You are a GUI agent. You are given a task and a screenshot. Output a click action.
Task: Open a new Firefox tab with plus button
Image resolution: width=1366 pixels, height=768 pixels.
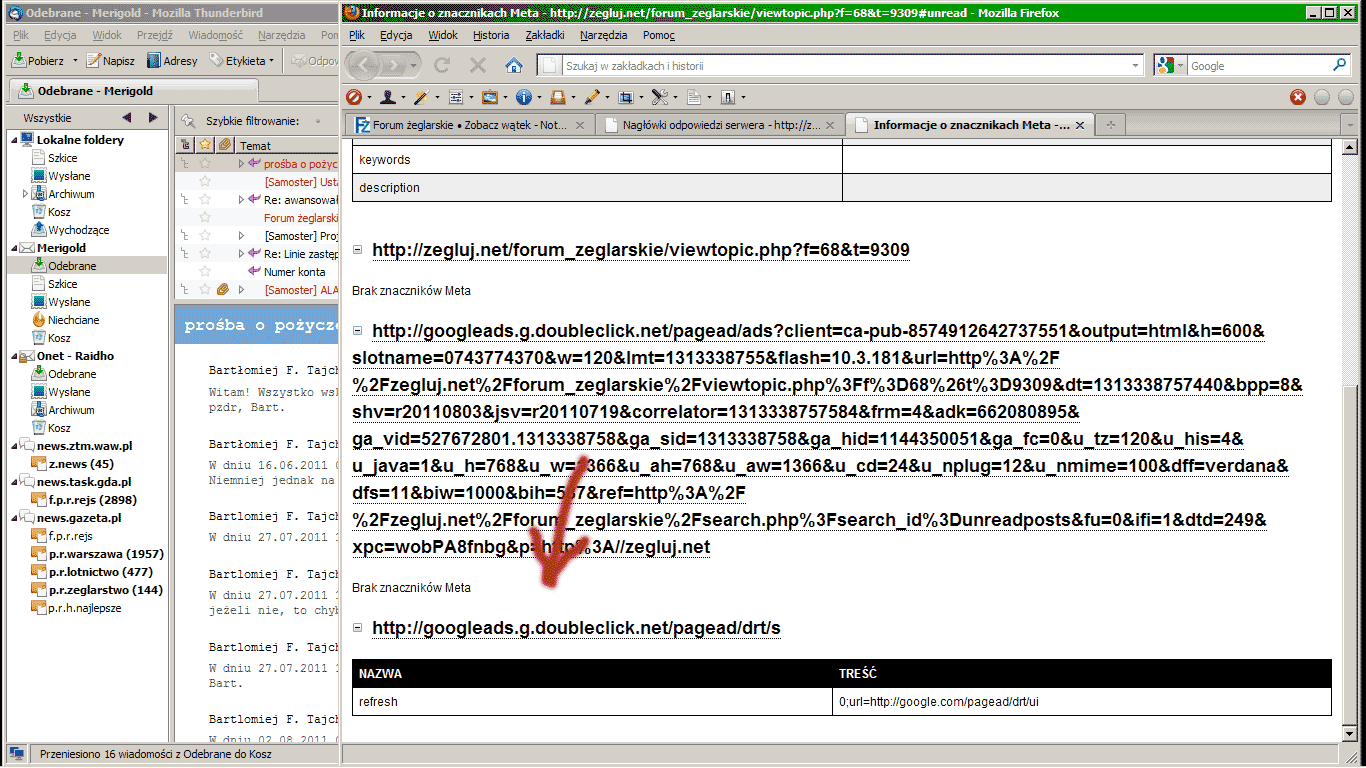[1110, 125]
